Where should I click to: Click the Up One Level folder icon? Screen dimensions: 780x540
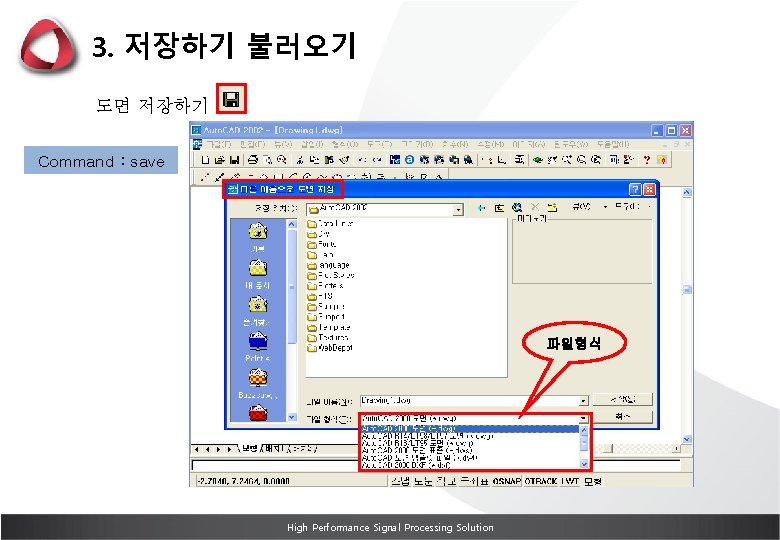point(499,207)
